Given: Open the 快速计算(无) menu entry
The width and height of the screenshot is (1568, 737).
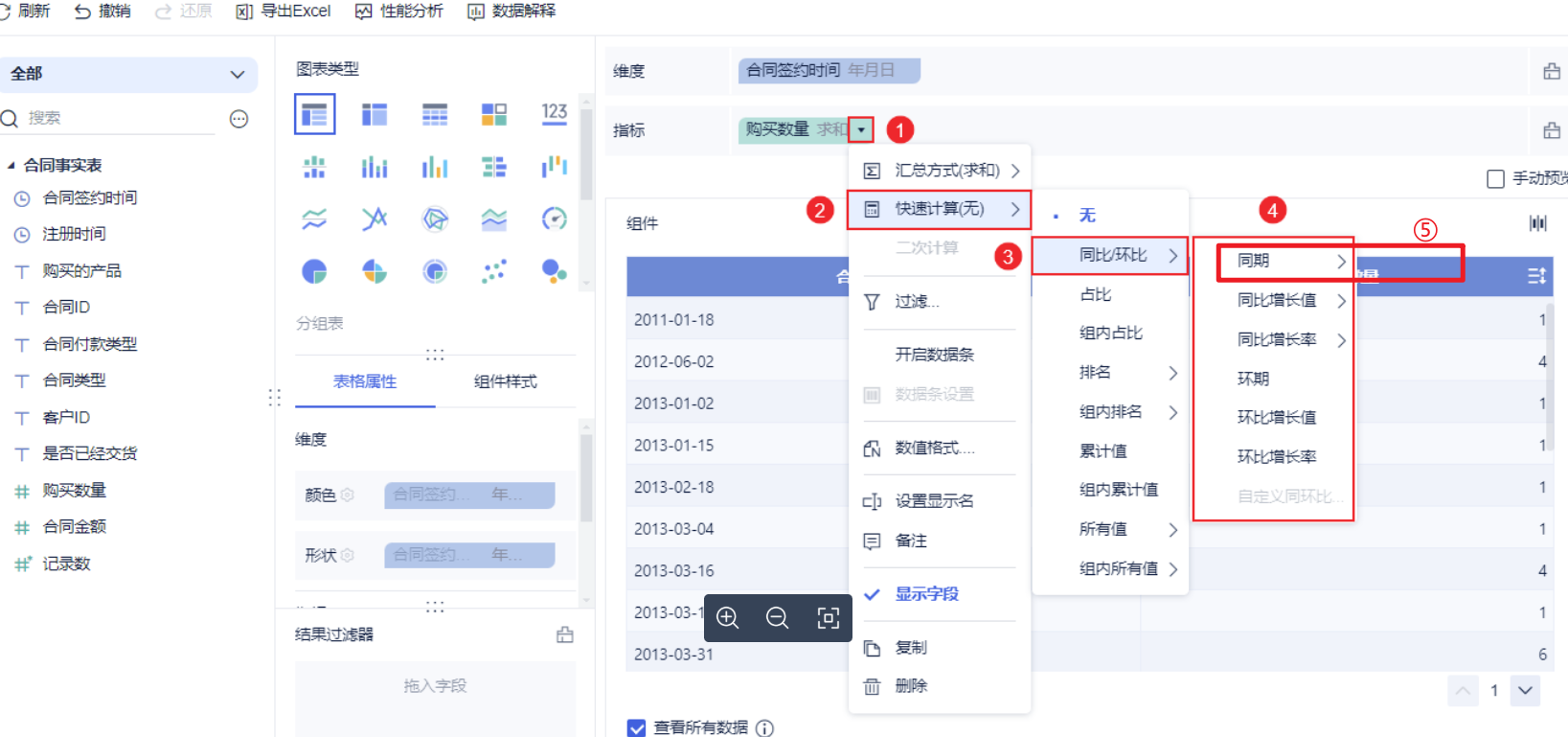Looking at the screenshot, I should (x=940, y=209).
